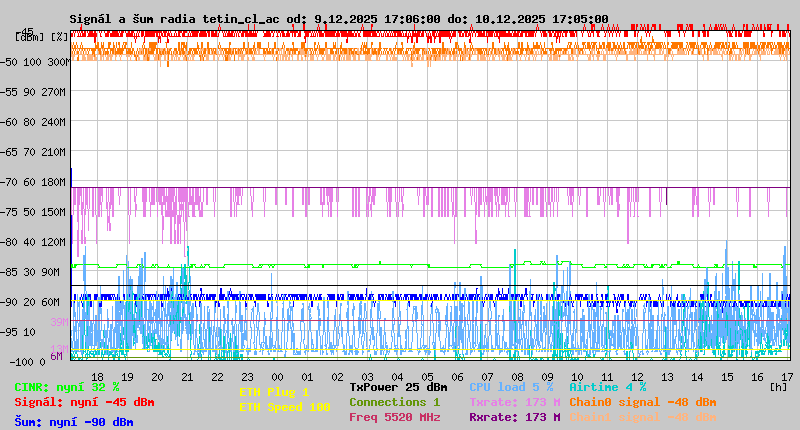The width and height of the screenshot is (800, 430).
Task: Click the '-60 80 240M' y-axis label
Action: click(33, 122)
